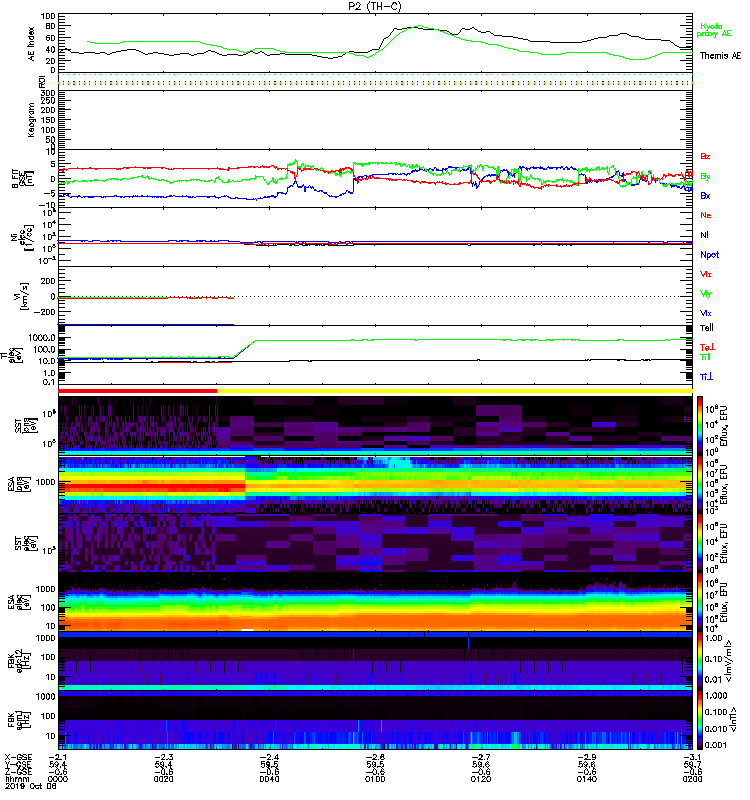Click the FBK edc12 Hz axis label
Viewport: 750px width, 800px height.
[19, 661]
